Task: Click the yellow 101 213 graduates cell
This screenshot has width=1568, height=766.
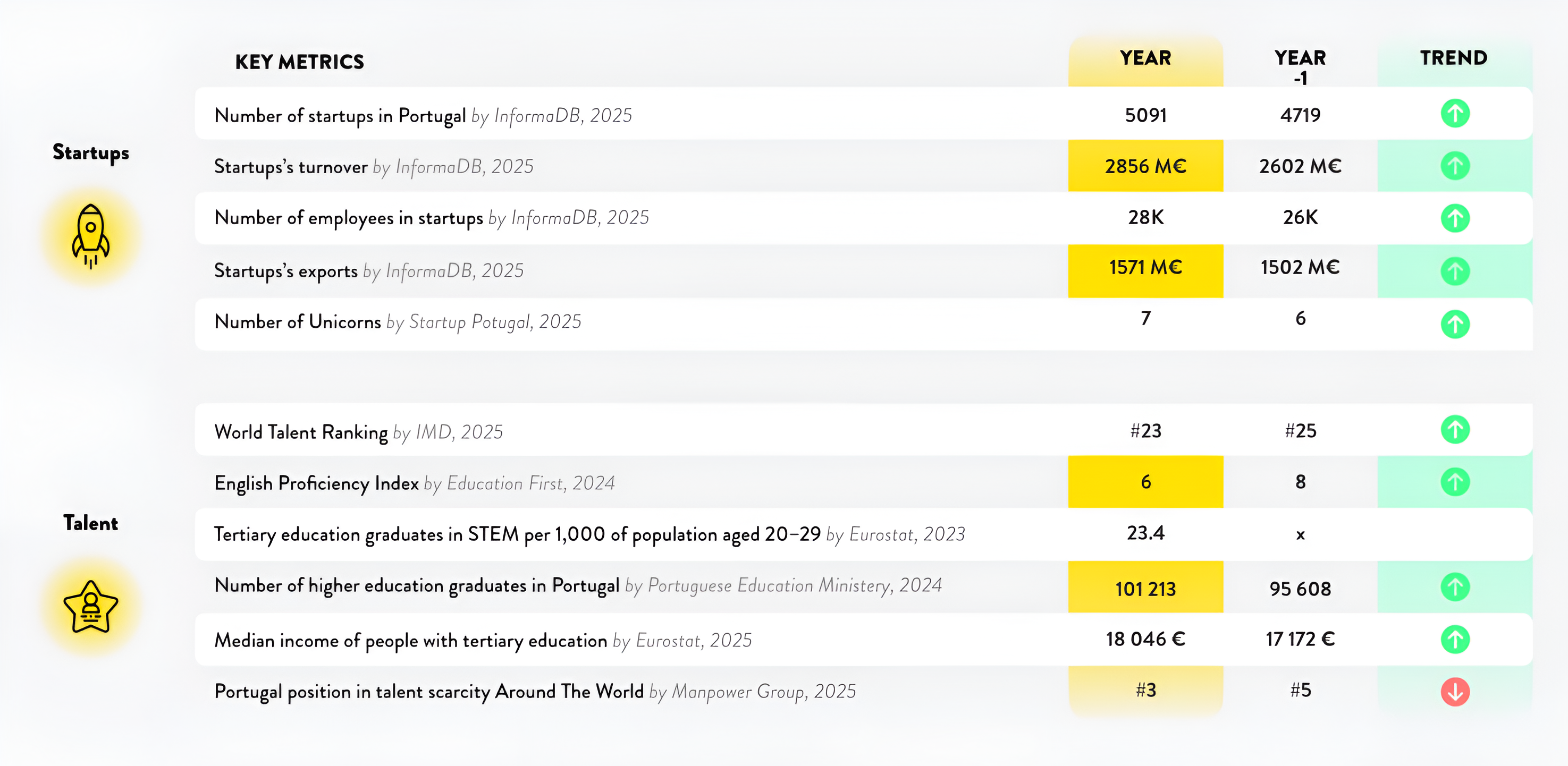Action: [x=1145, y=589]
